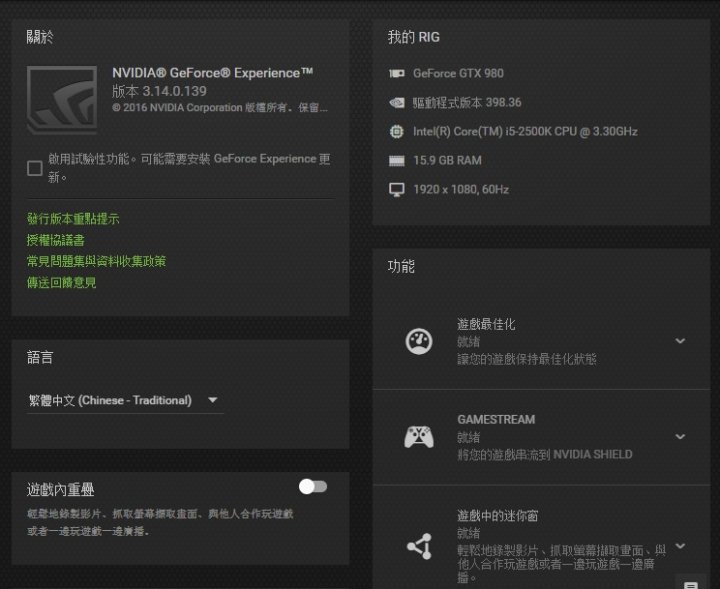Image resolution: width=720 pixels, height=589 pixels.
Task: Enable the 啟用試驗性功能 checkbox
Action: 35,168
